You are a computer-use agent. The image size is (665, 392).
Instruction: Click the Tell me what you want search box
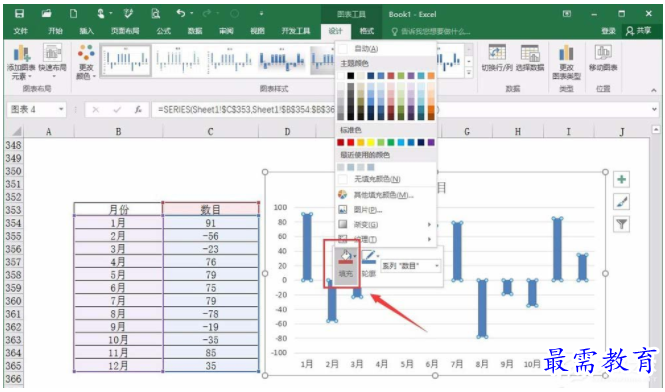pyautogui.click(x=430, y=31)
